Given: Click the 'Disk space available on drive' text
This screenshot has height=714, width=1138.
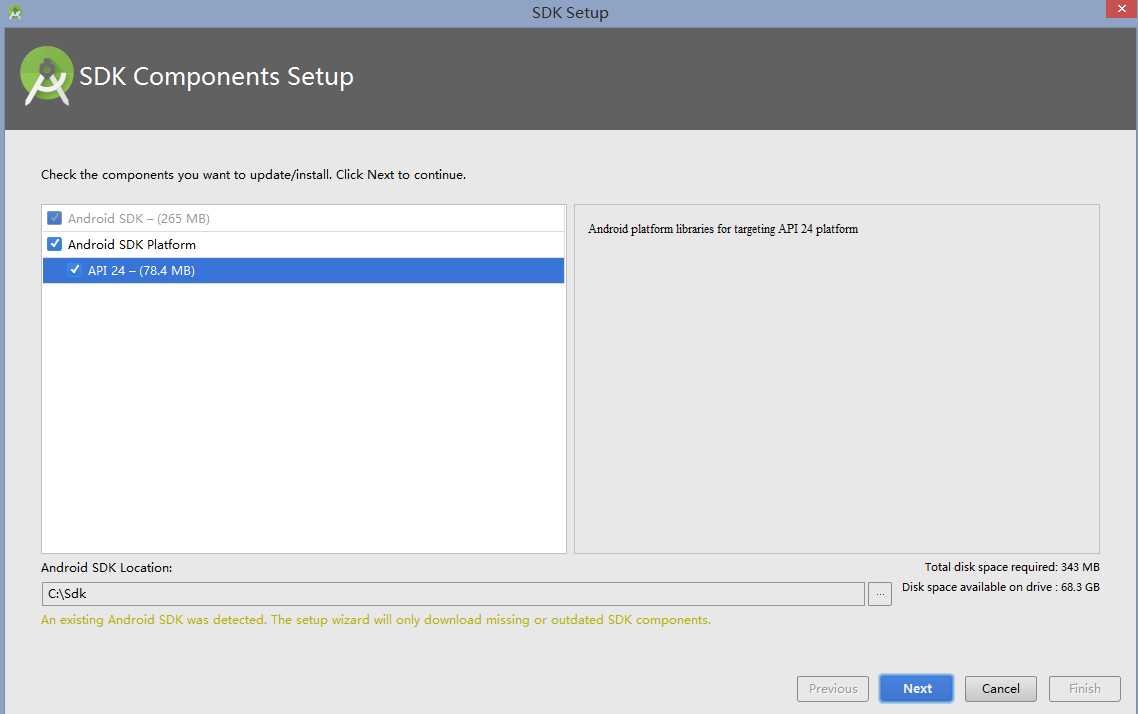Looking at the screenshot, I should click(1001, 586).
